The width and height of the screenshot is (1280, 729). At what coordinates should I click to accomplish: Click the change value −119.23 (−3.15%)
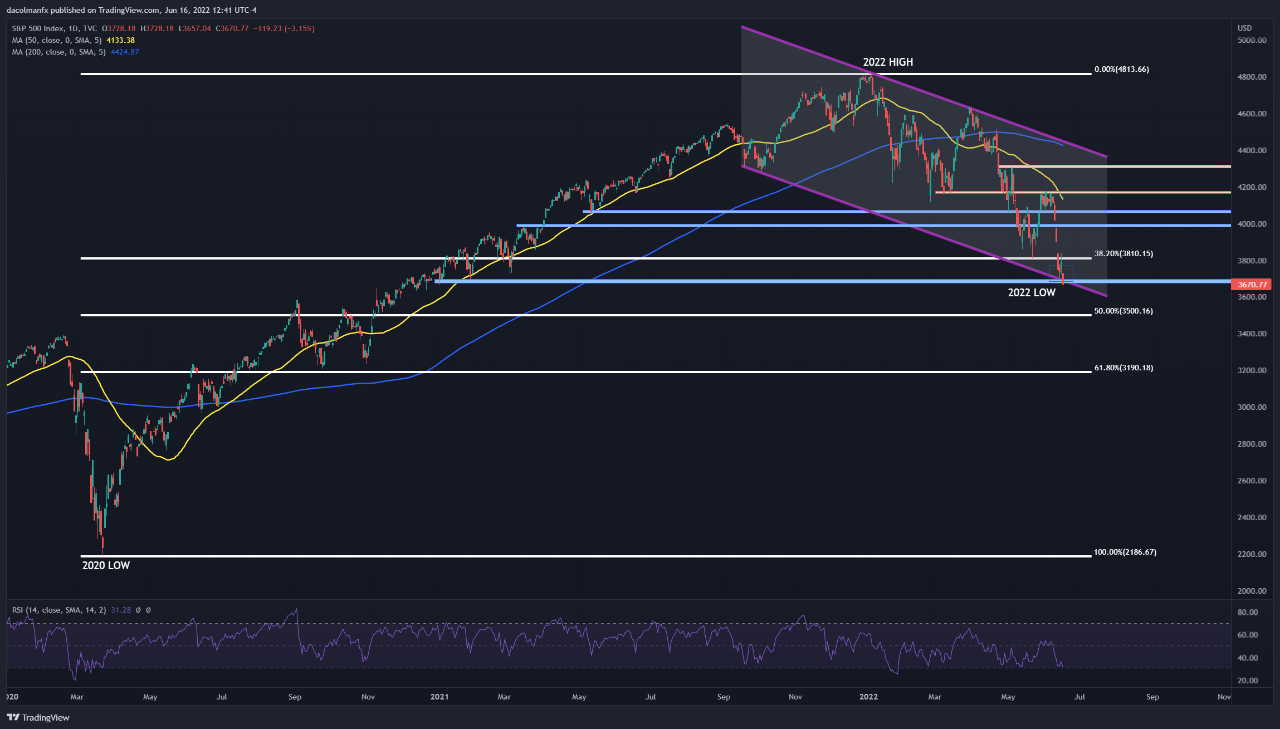(x=284, y=28)
